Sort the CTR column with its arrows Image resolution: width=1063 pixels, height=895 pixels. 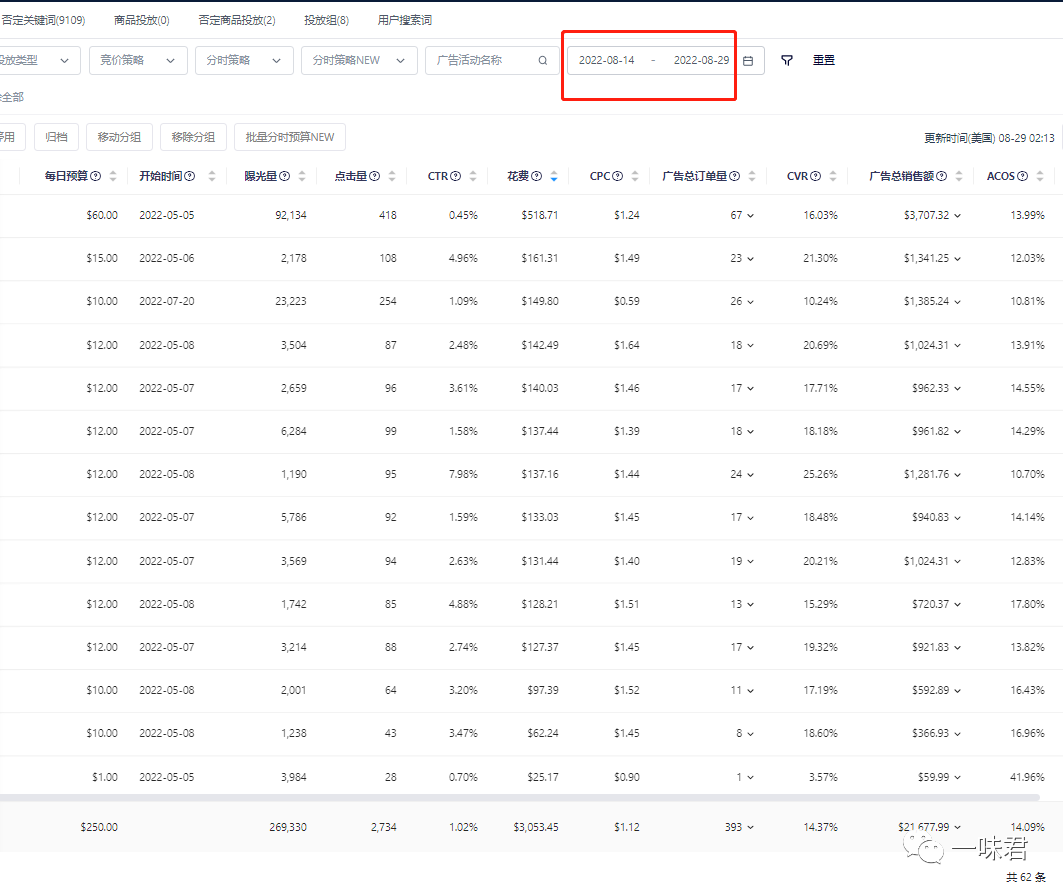point(473,176)
